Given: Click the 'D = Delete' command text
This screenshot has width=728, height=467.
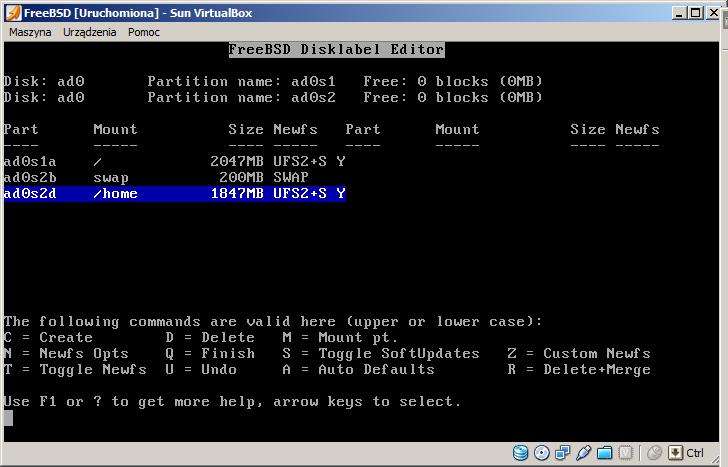Looking at the screenshot, I should coord(210,337).
